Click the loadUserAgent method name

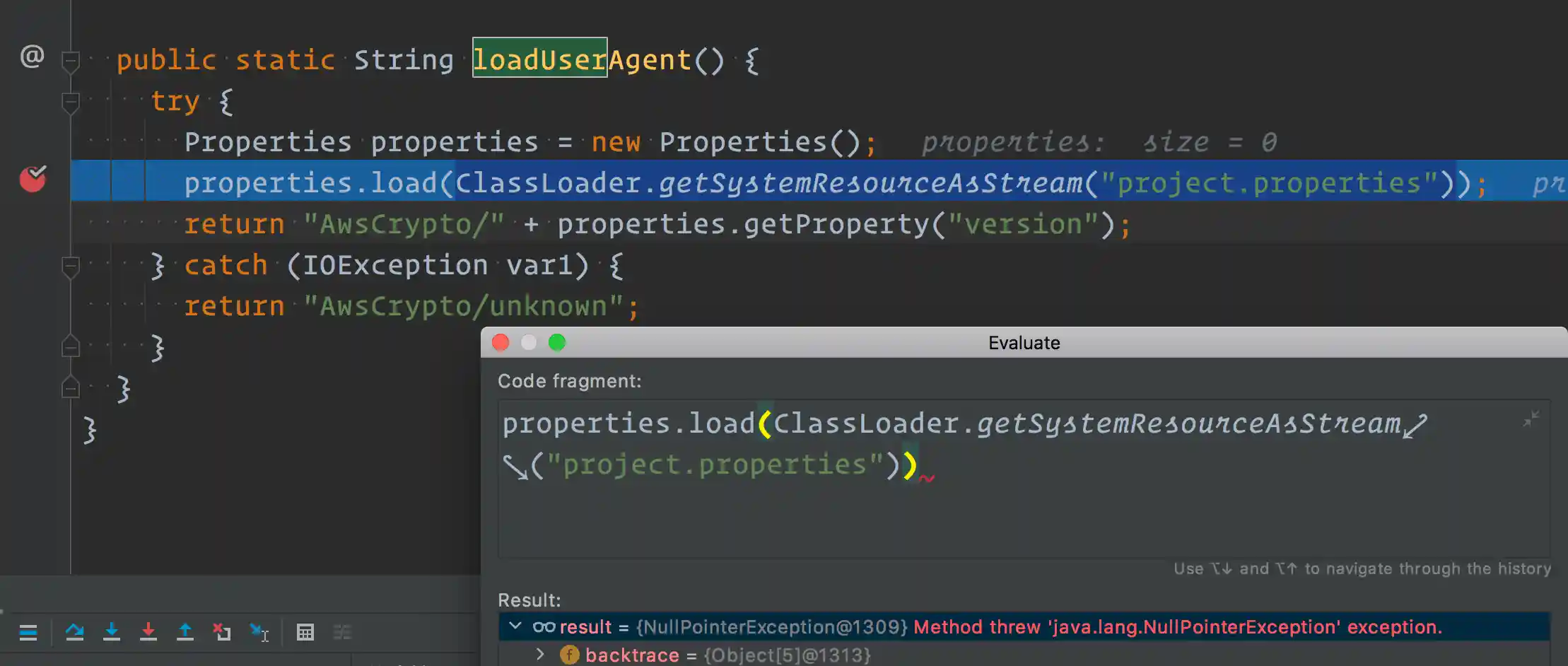click(x=582, y=60)
